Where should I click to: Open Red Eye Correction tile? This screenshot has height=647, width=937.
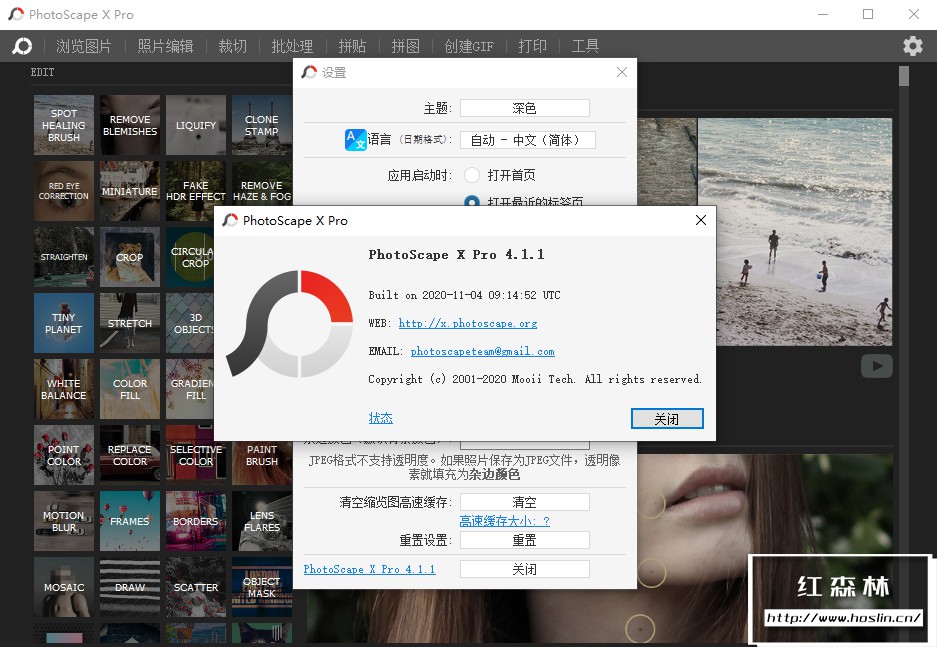click(x=64, y=191)
